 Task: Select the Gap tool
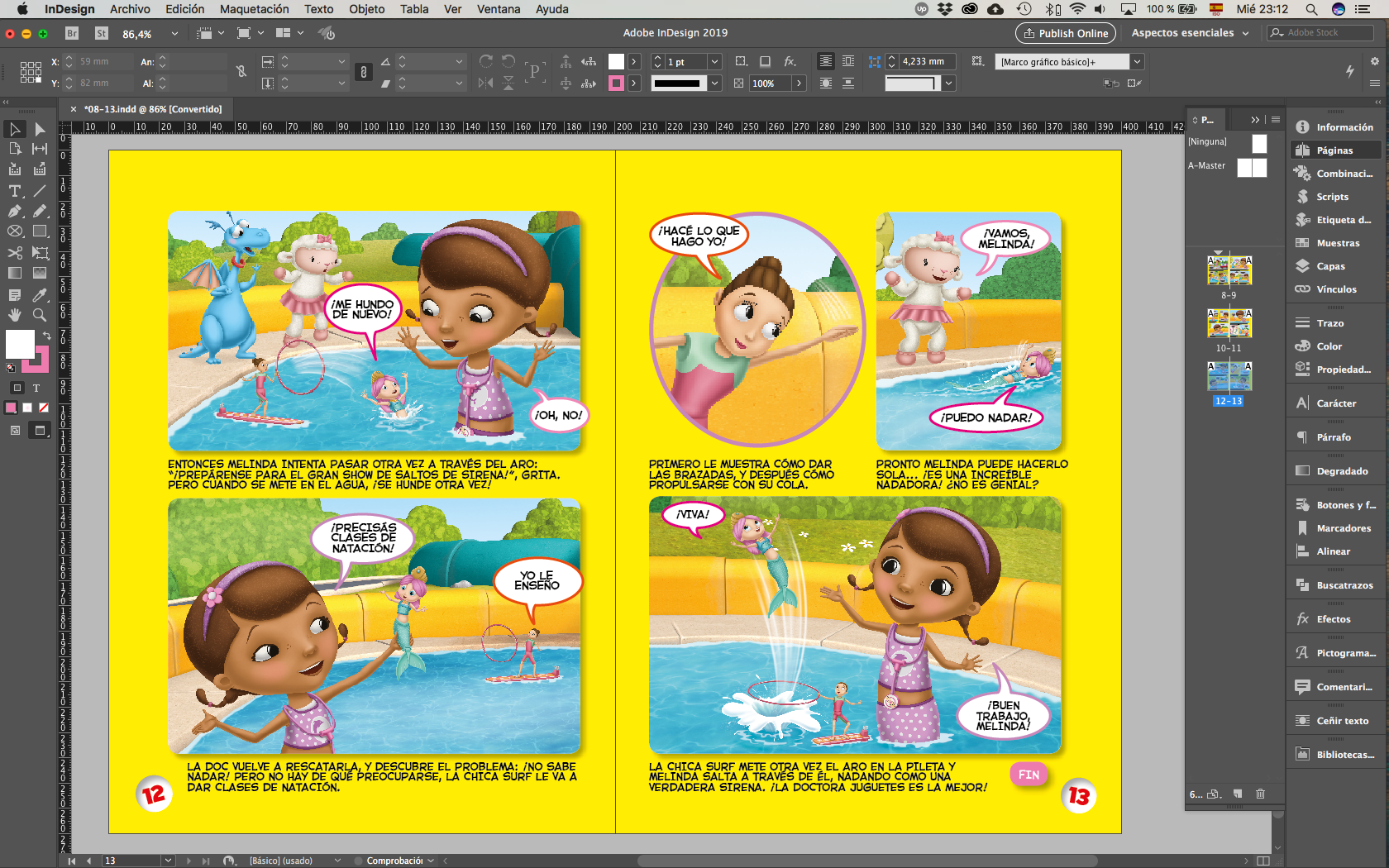pyautogui.click(x=40, y=149)
